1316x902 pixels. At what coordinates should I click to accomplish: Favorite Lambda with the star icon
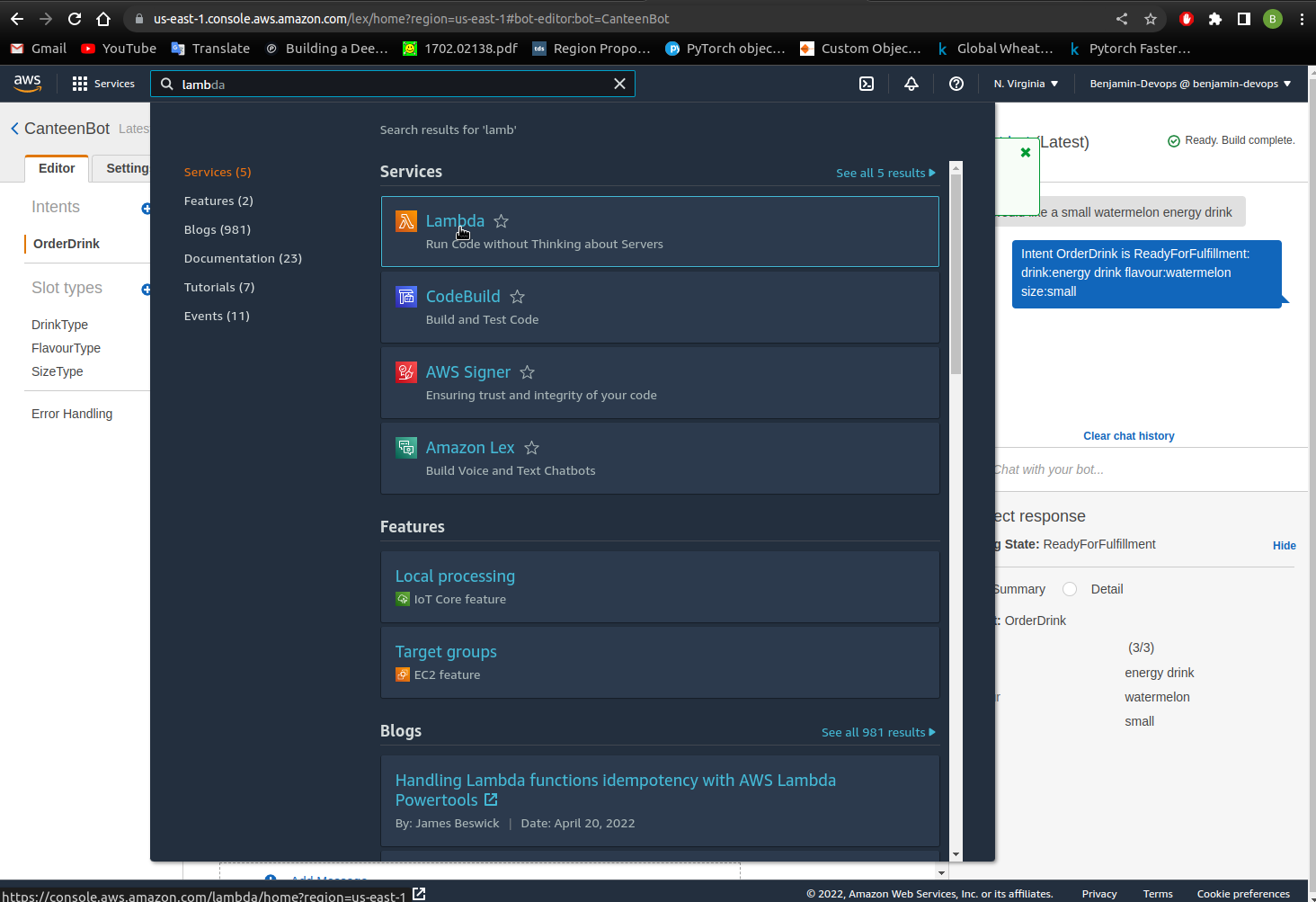pyautogui.click(x=502, y=221)
